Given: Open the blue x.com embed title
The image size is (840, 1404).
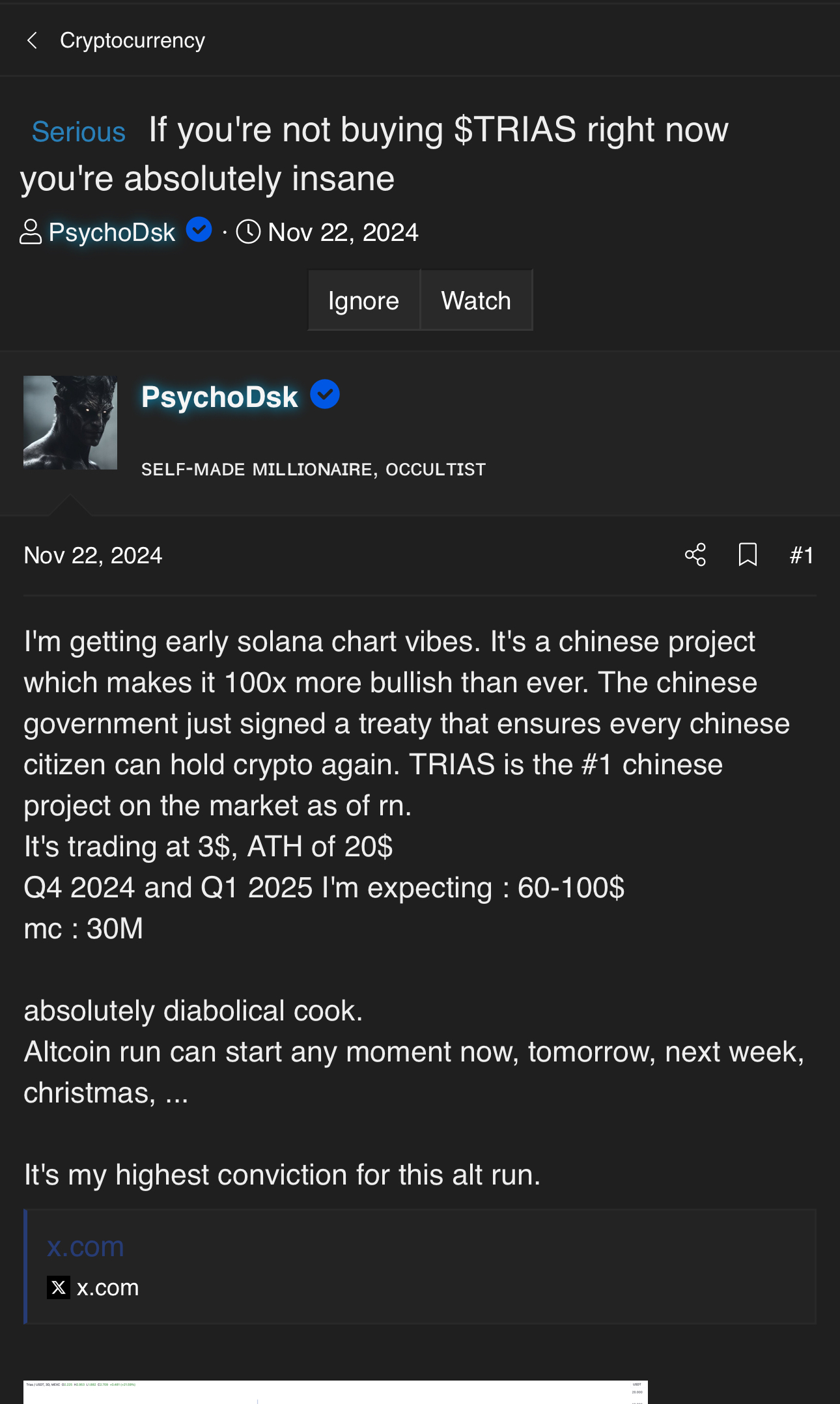Looking at the screenshot, I should coord(85,1246).
